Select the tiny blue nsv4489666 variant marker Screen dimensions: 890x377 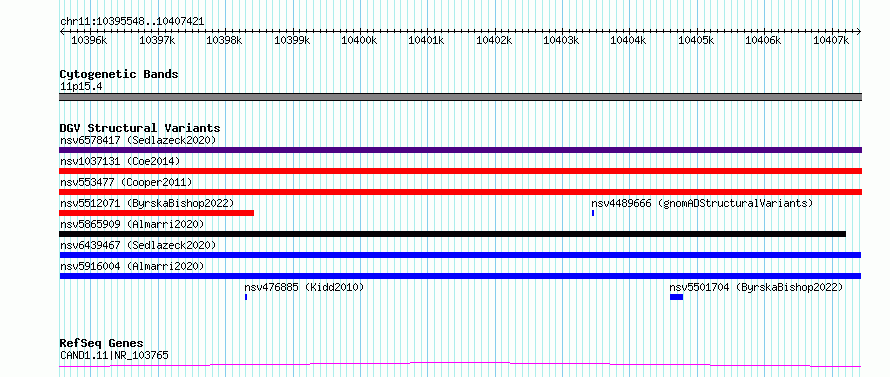coord(593,213)
